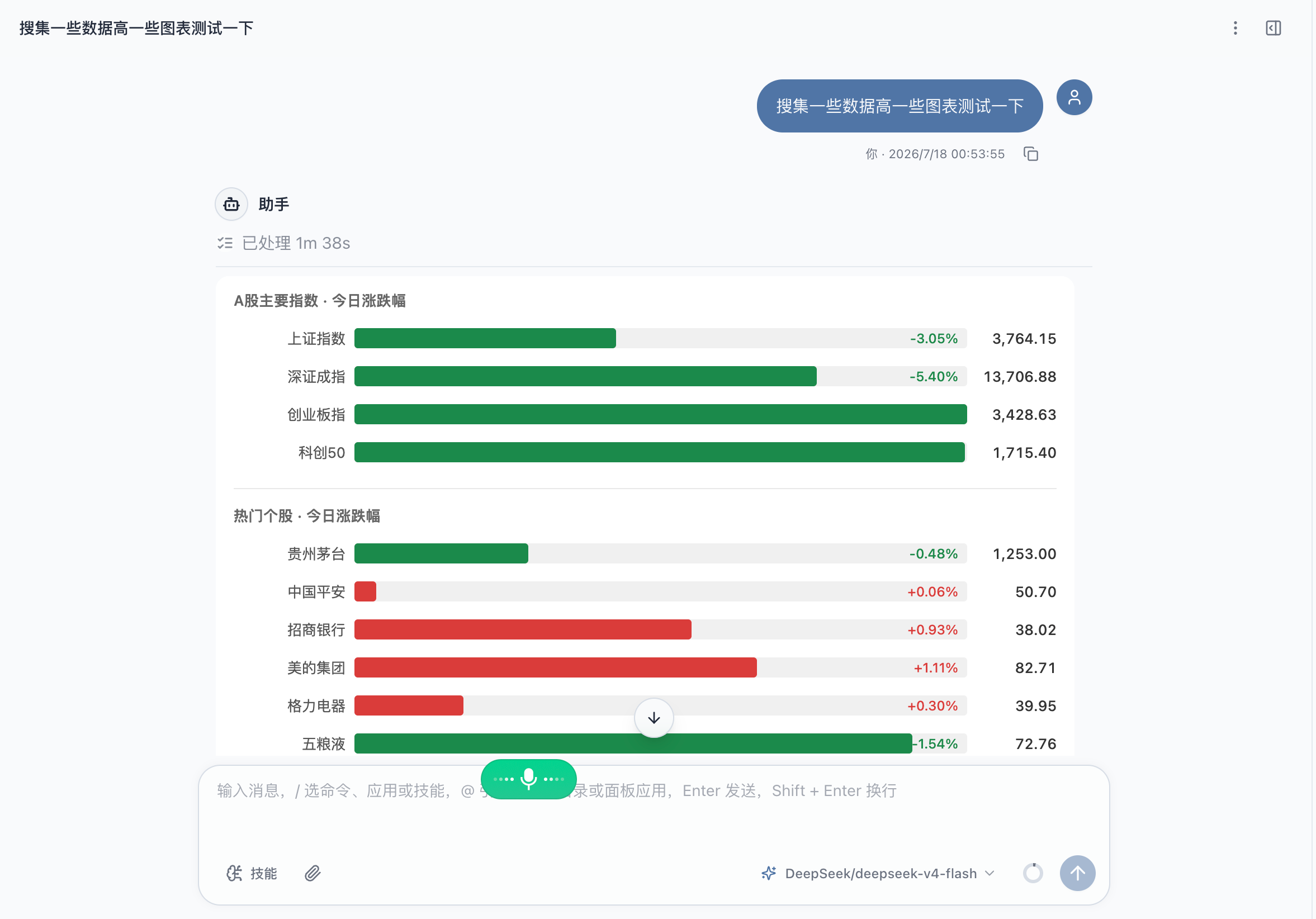Click the -1.54% change value
Screen dimensions: 1316x919
(x=936, y=743)
